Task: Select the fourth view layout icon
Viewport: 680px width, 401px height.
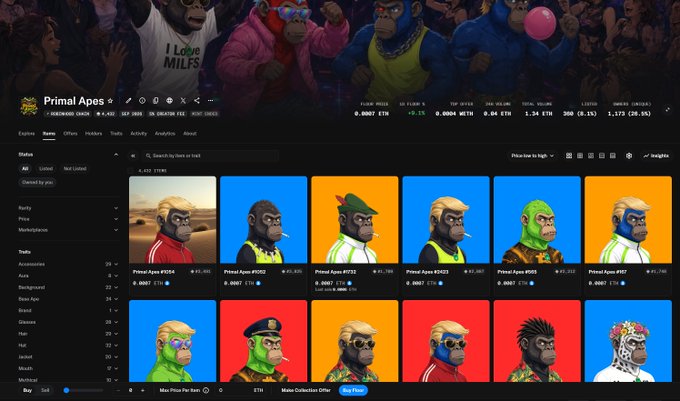Action: point(602,156)
